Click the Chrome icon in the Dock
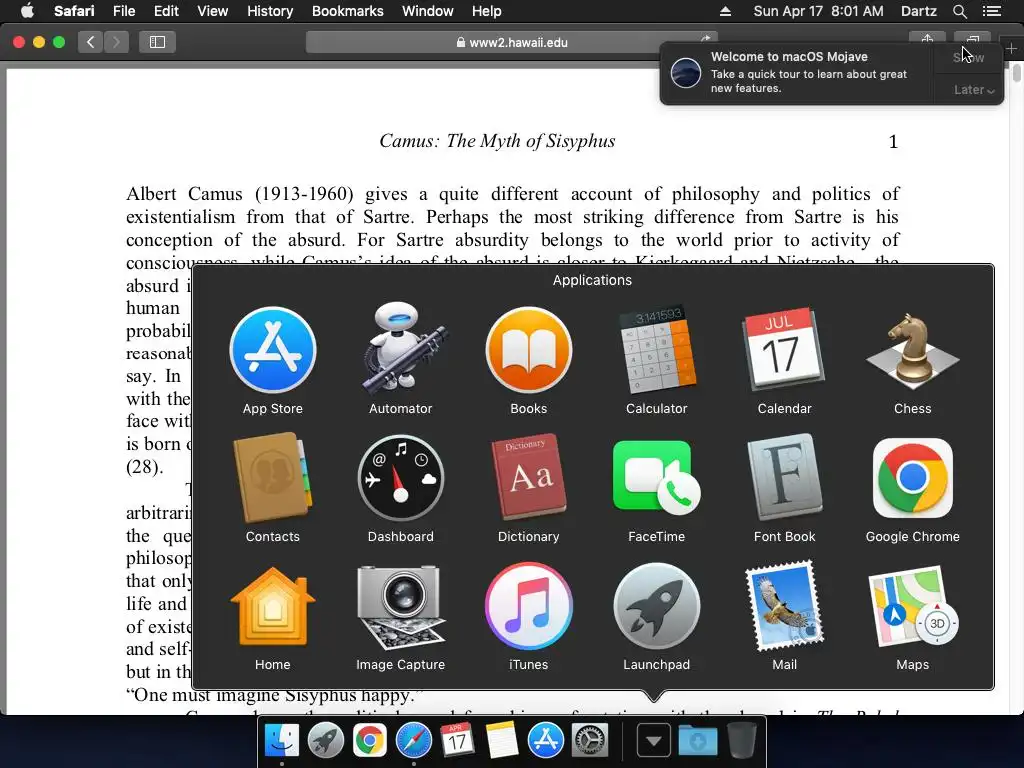This screenshot has width=1024, height=768. 370,741
